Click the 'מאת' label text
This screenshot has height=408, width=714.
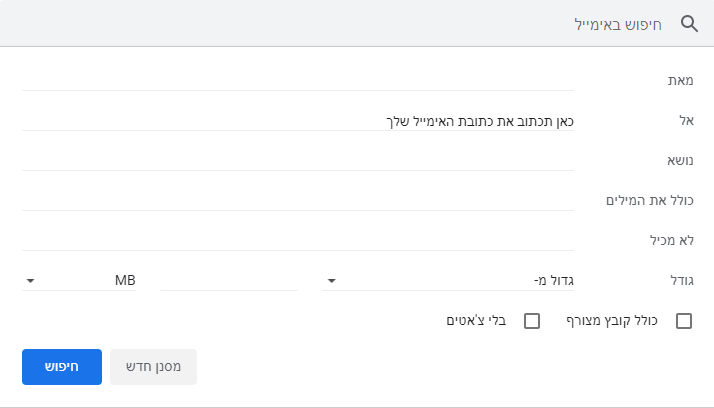click(680, 79)
